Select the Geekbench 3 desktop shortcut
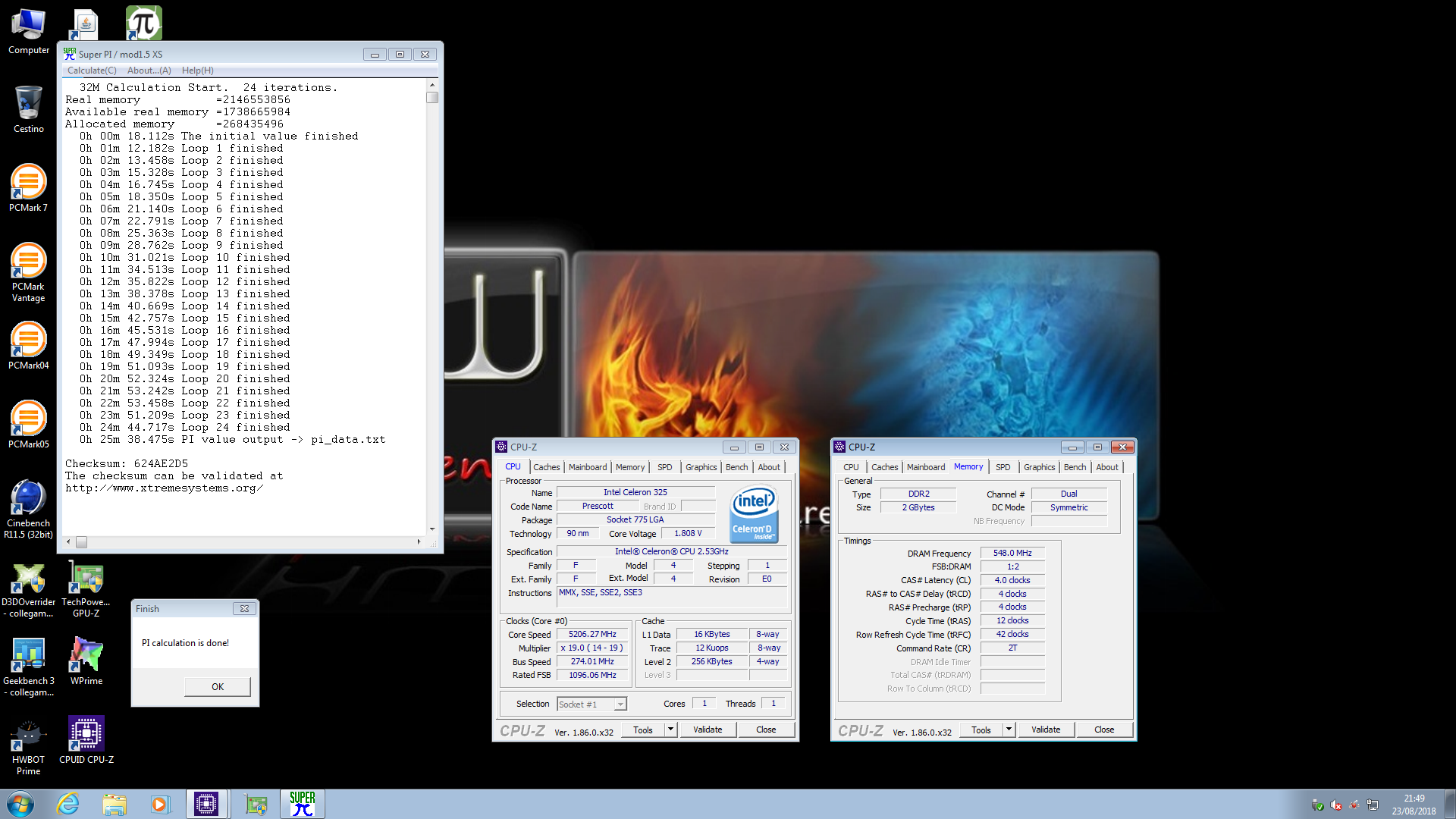 (x=29, y=667)
